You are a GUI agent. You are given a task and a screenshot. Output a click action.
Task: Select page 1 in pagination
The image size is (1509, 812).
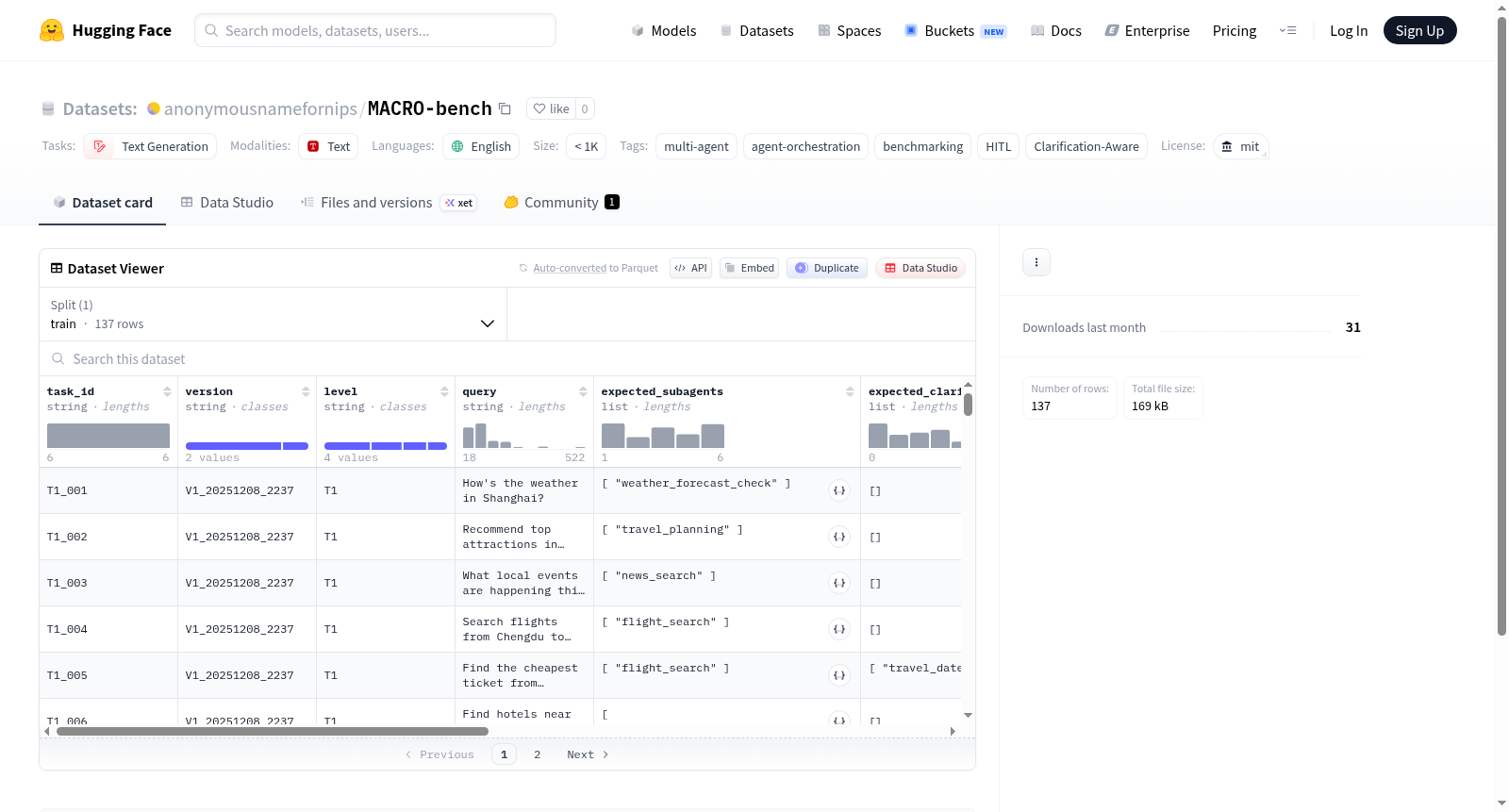(x=504, y=754)
